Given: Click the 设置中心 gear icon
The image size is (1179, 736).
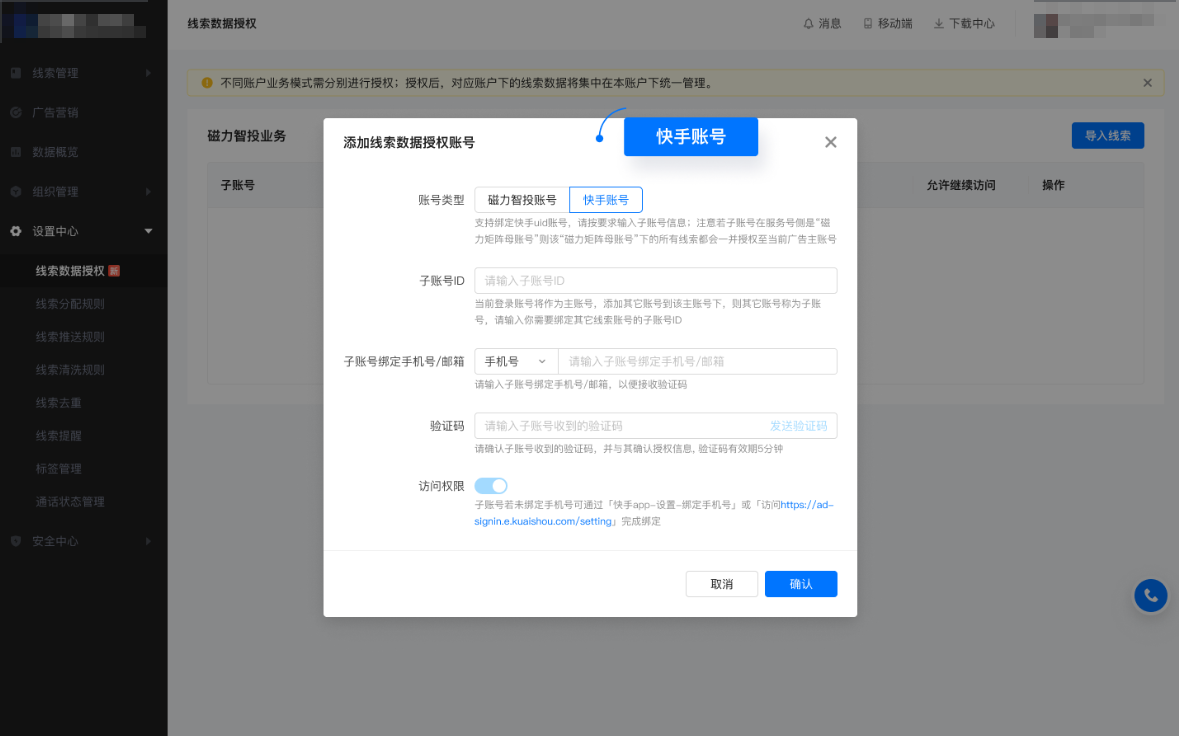Looking at the screenshot, I should (16, 231).
